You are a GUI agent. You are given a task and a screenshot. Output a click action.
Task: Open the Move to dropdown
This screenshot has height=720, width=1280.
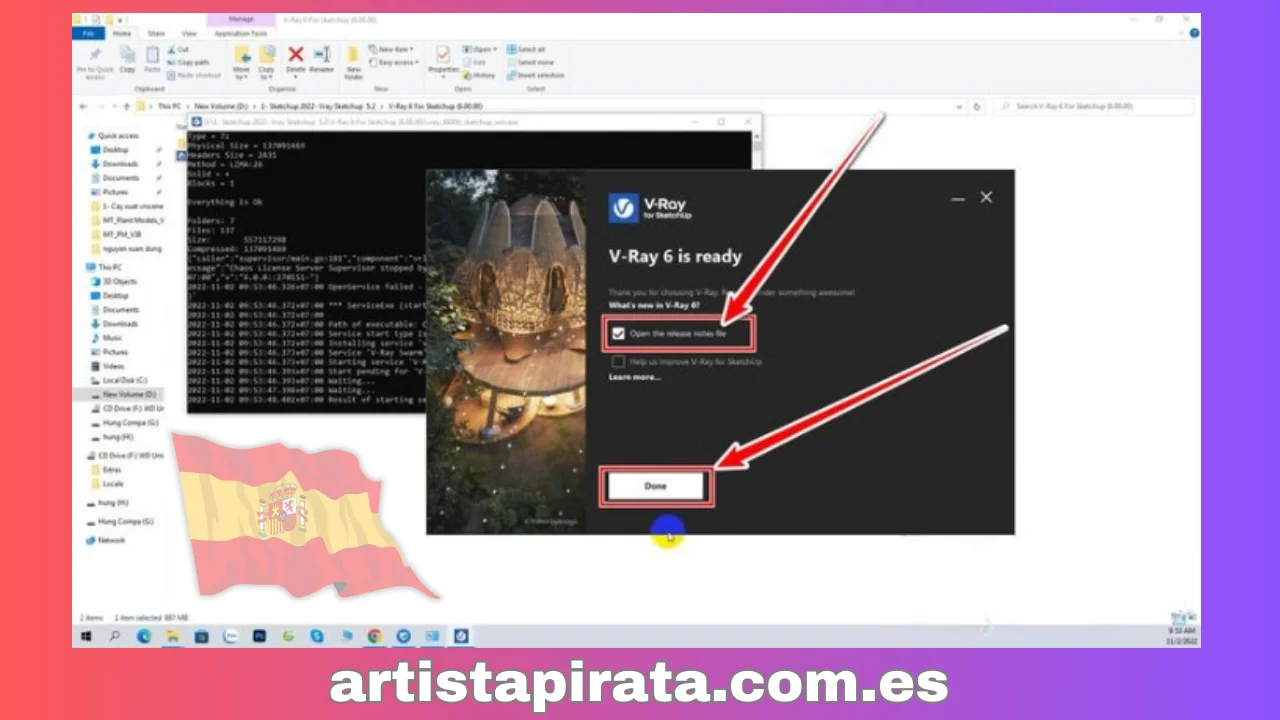tap(242, 76)
